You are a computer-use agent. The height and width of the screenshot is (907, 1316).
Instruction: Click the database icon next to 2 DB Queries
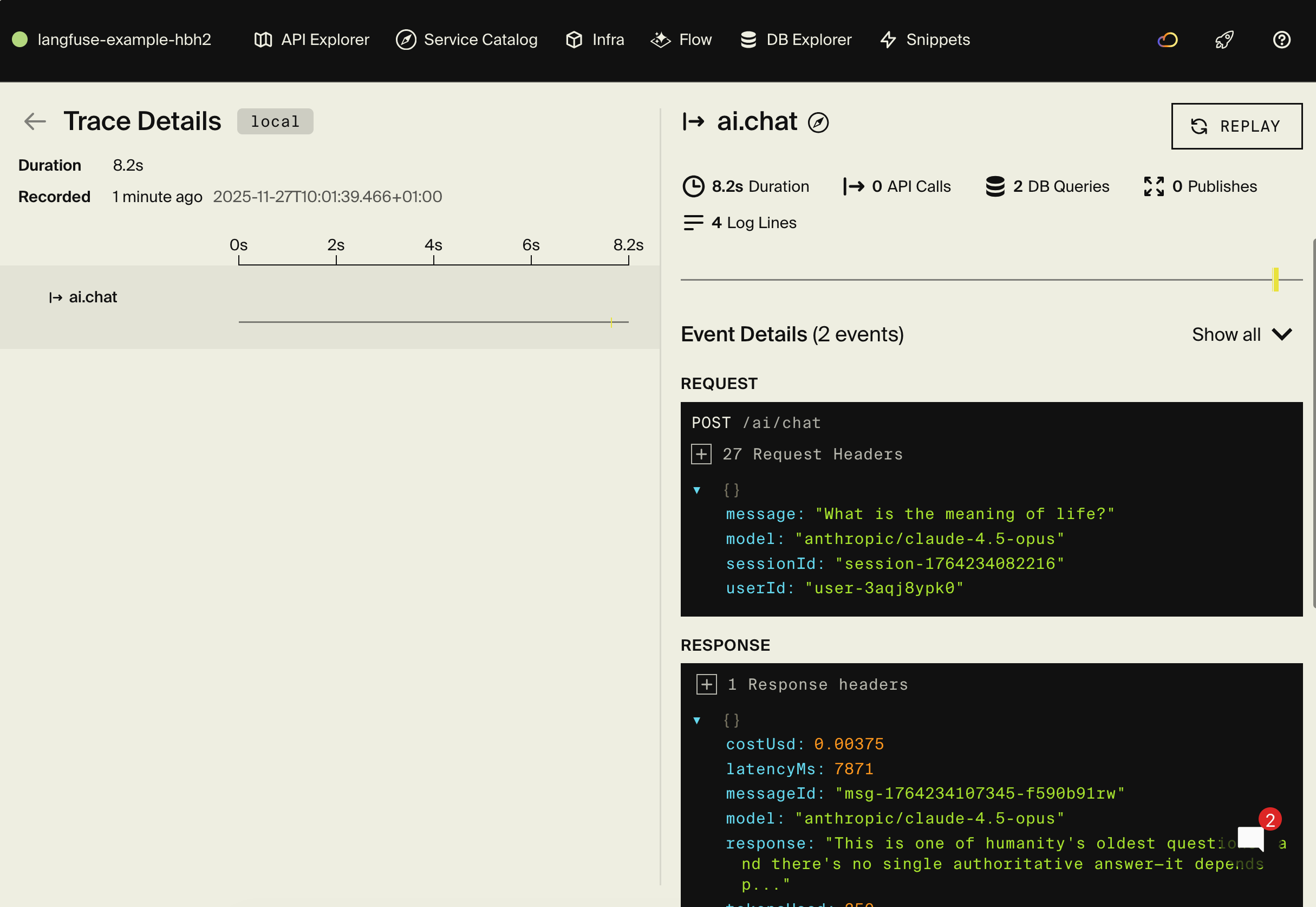994,186
